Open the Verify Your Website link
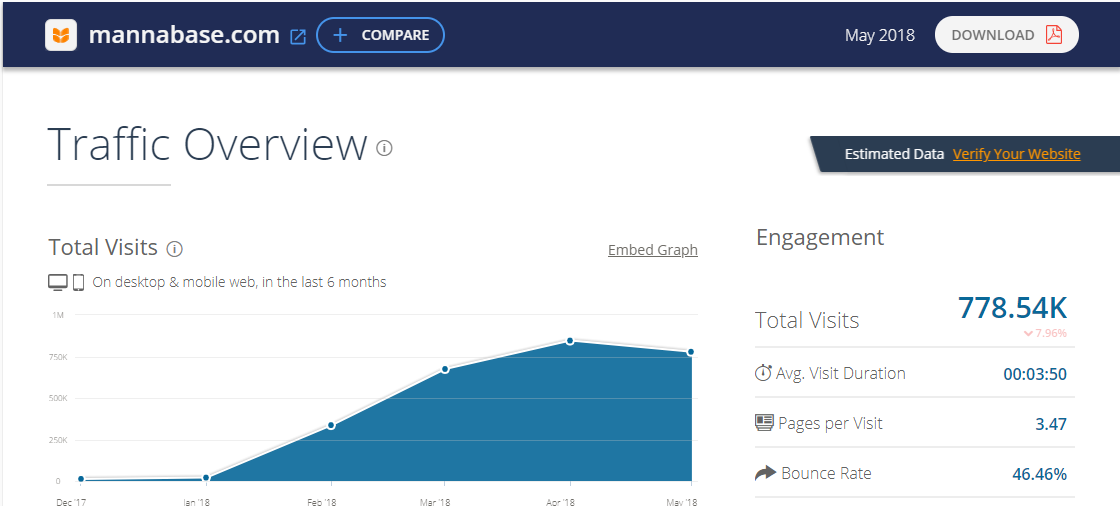The image size is (1120, 506). click(1016, 154)
